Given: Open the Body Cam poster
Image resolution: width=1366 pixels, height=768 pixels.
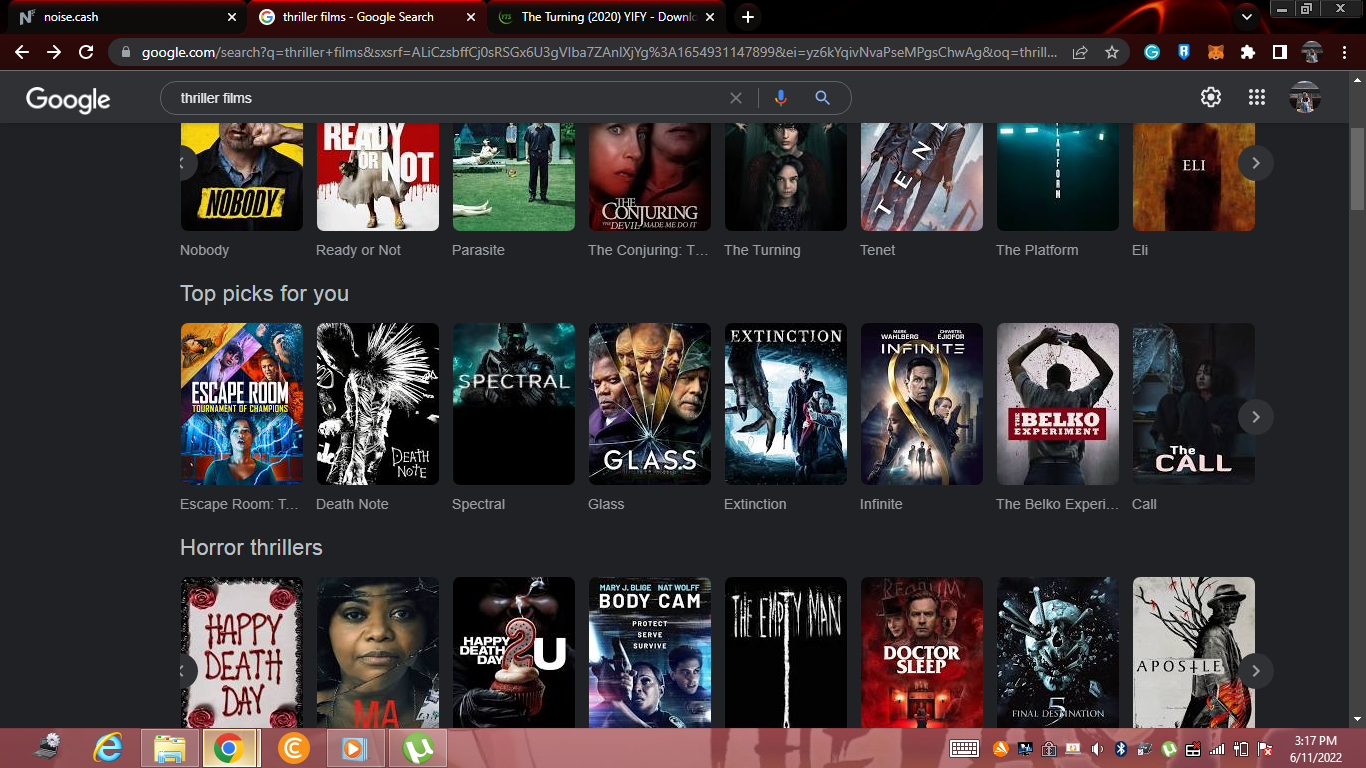Looking at the screenshot, I should (650, 652).
